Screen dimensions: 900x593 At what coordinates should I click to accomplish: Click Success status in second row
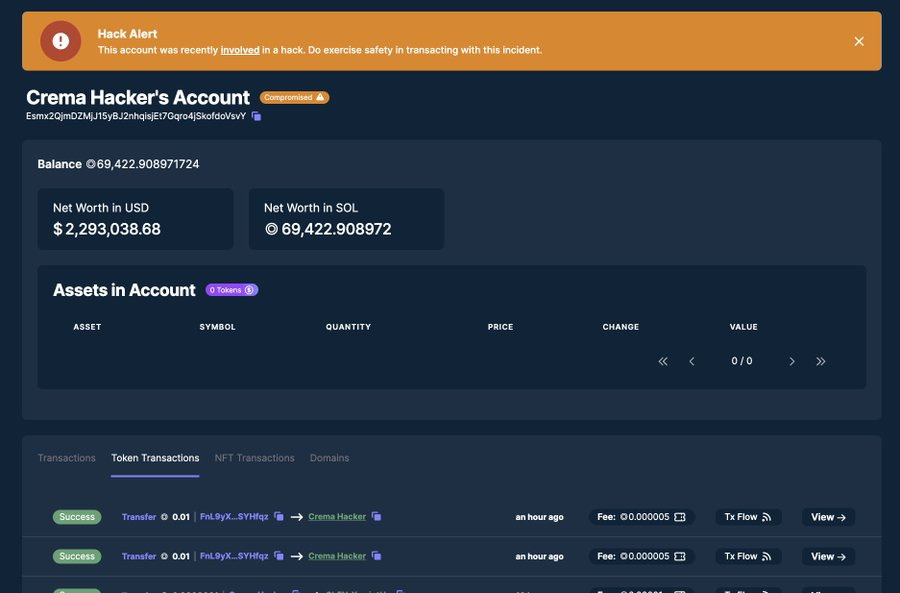point(77,556)
